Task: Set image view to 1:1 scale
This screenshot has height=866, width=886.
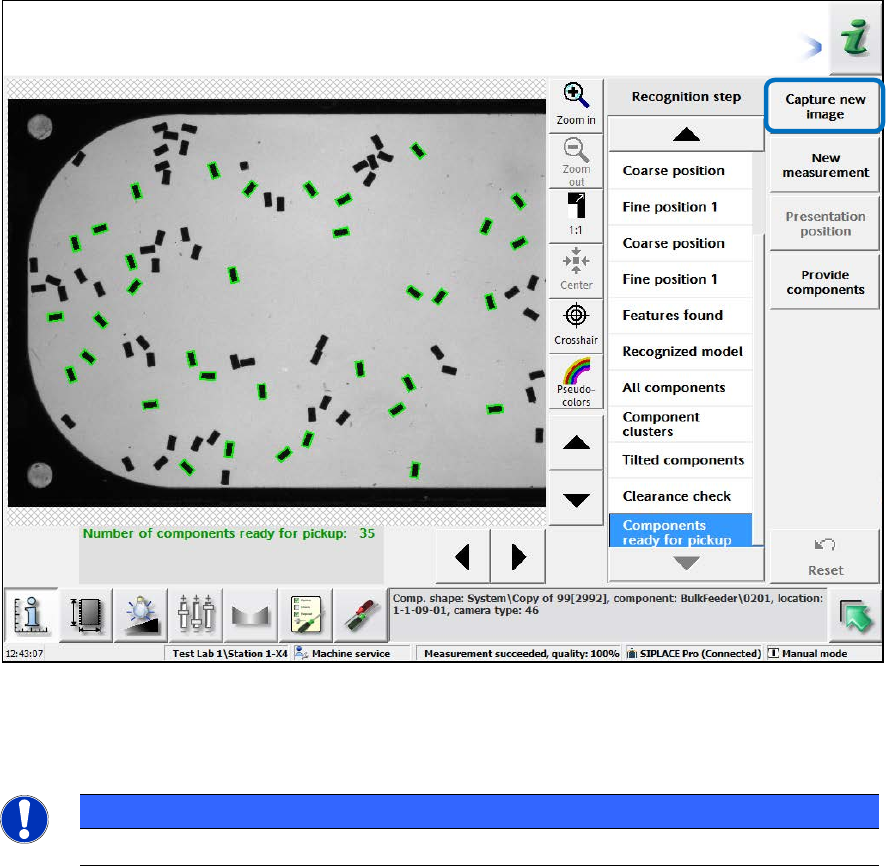Action: point(576,215)
